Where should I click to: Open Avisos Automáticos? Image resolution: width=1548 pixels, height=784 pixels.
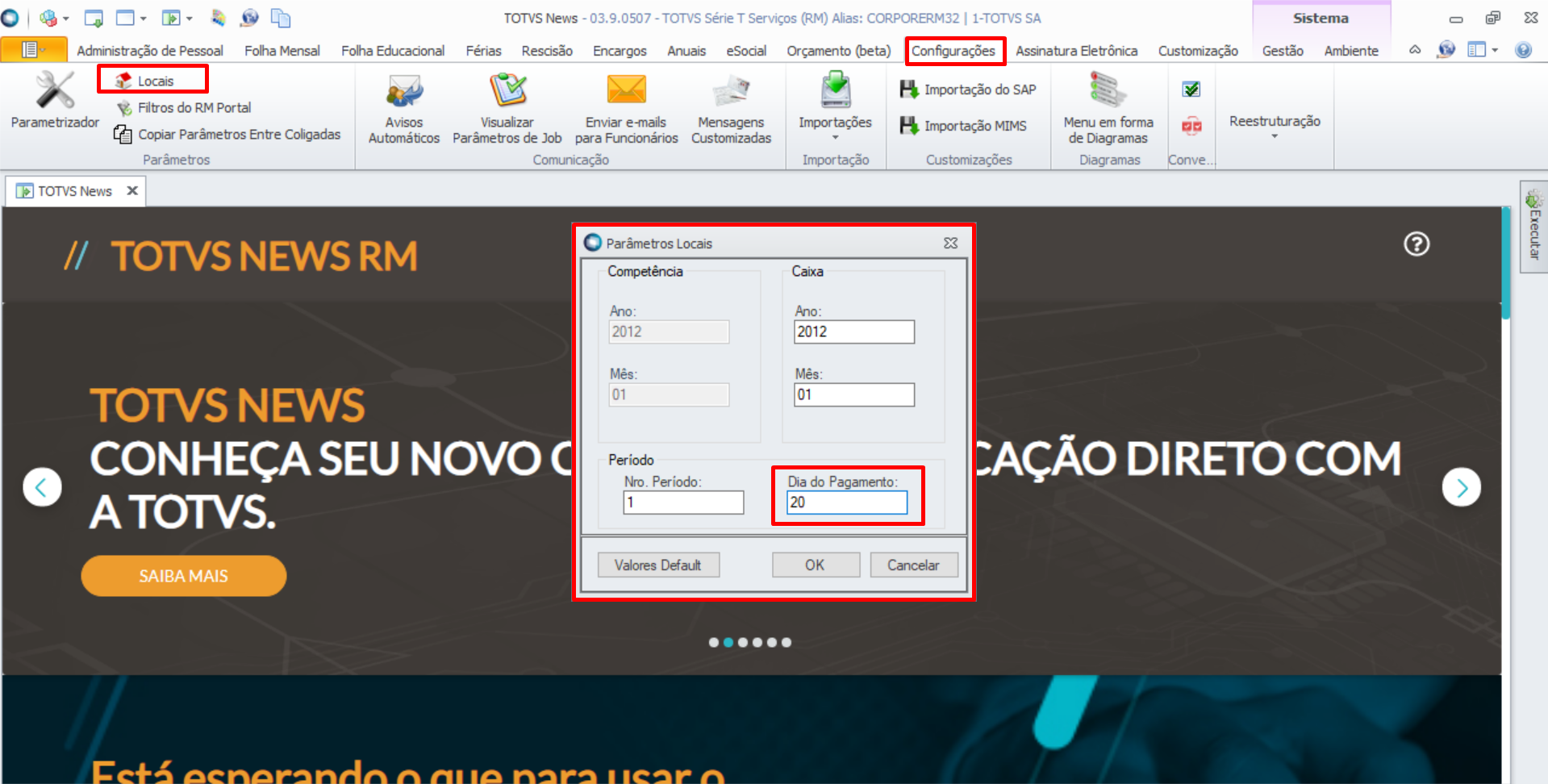(x=404, y=109)
